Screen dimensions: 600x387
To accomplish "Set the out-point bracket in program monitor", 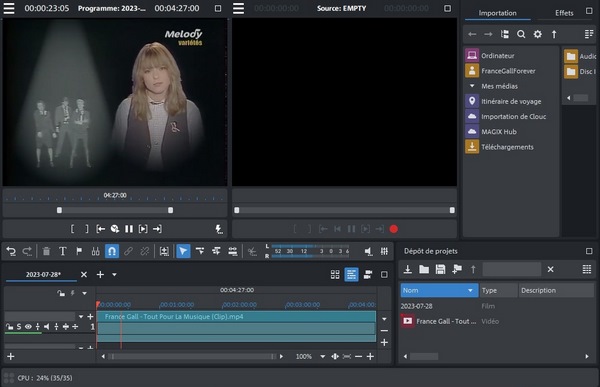I will (87, 229).
